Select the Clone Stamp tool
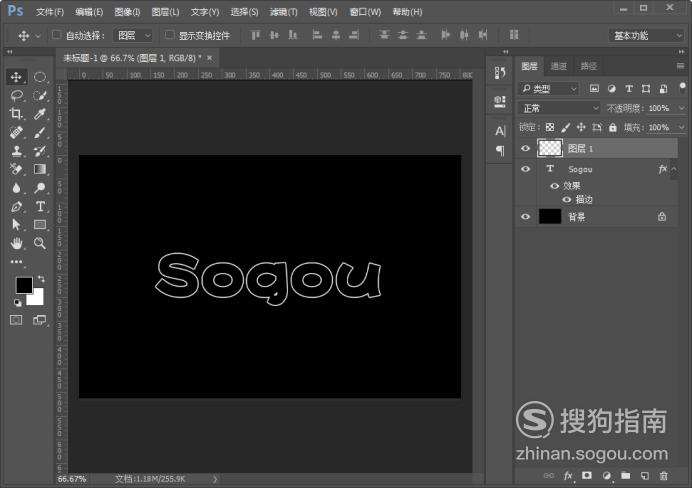The height and width of the screenshot is (488, 692). point(16,151)
